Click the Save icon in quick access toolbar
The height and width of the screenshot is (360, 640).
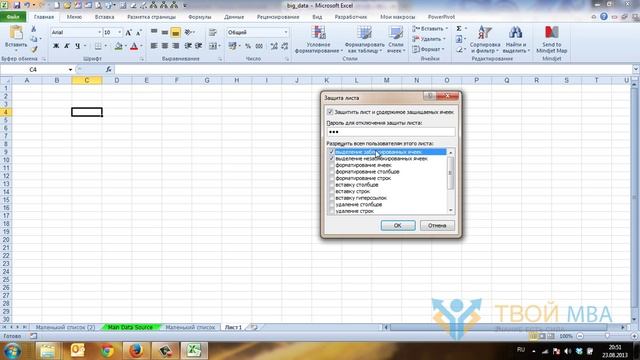17,5
